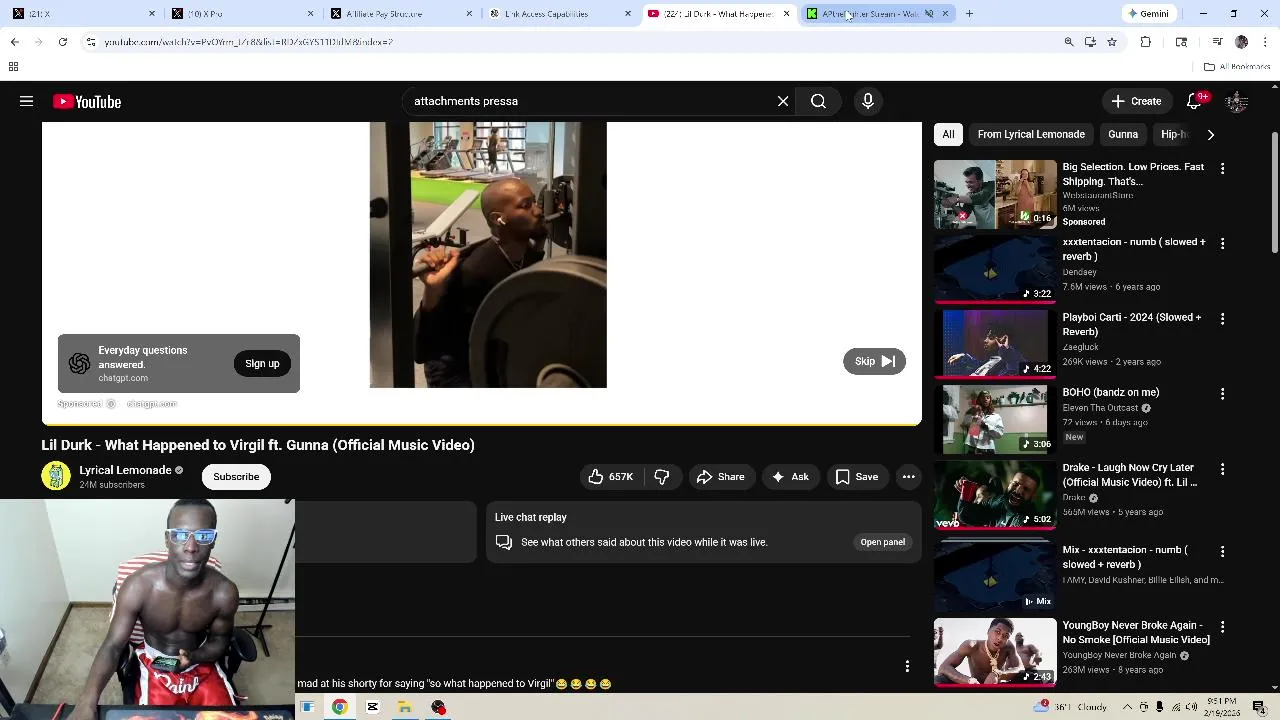Click the YouTube logo home link
This screenshot has height=720, width=1280.
pos(87,101)
